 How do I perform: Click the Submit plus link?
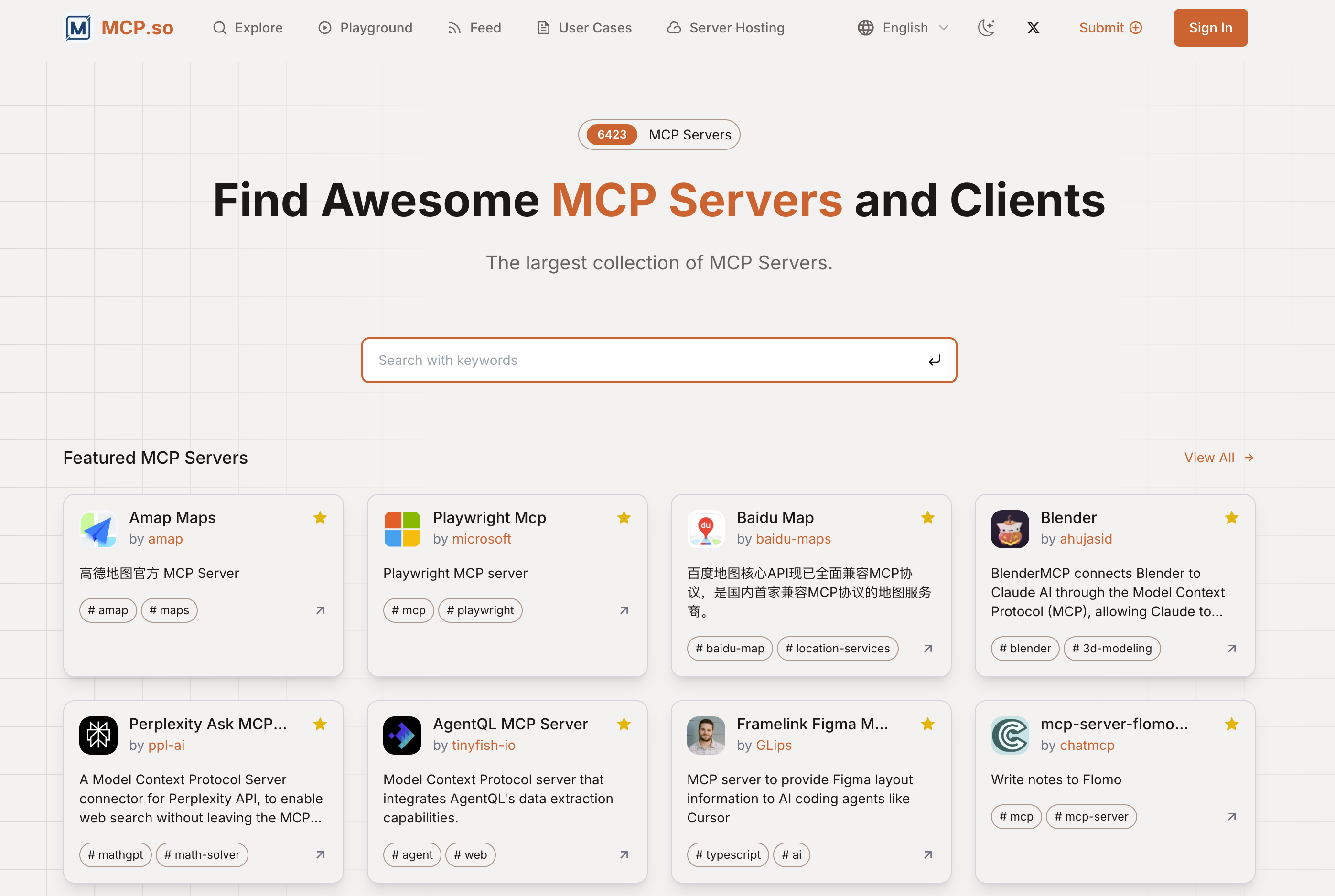pos(1110,27)
